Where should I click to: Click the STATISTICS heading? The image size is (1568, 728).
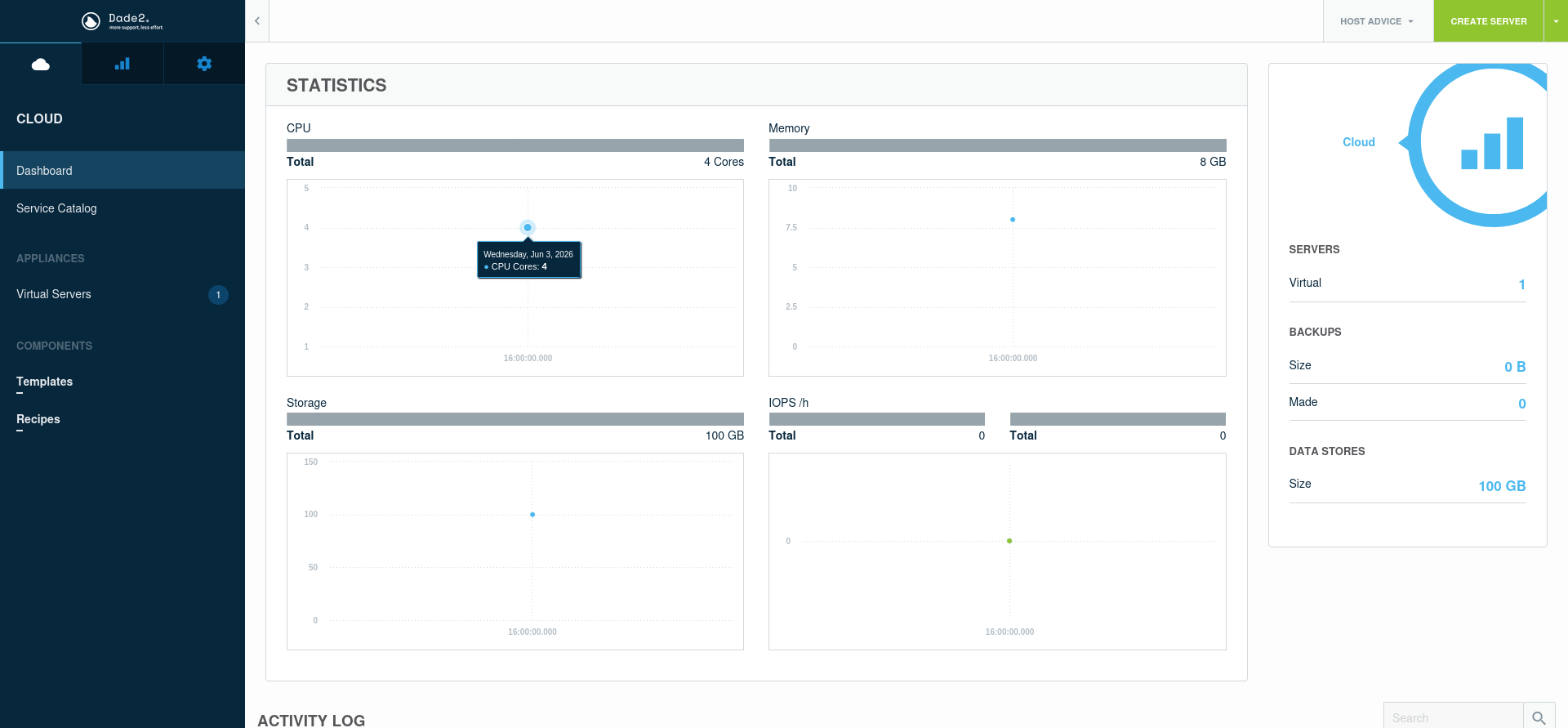[x=336, y=85]
